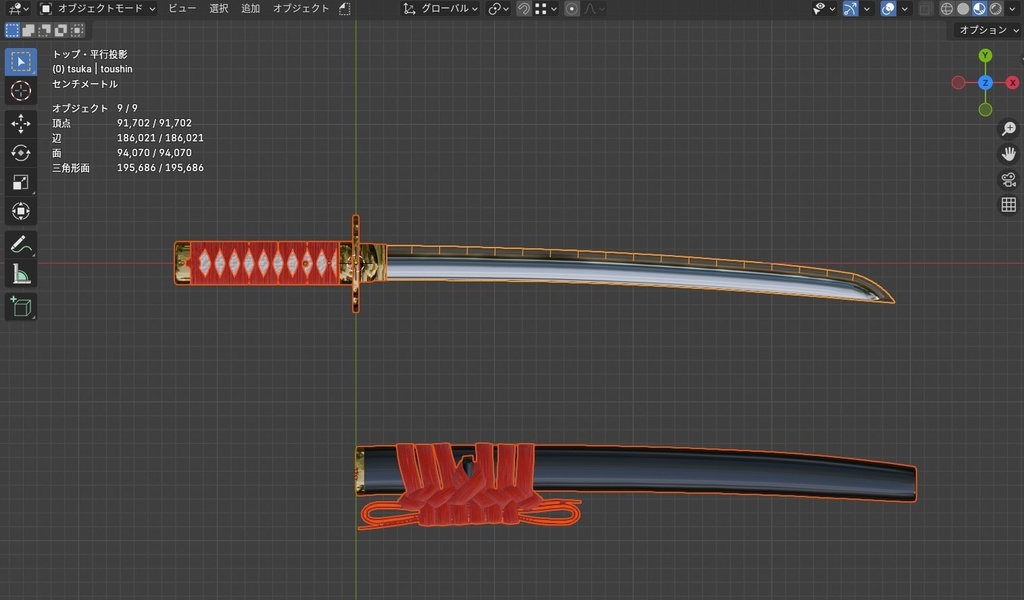Toggle viewport gizmos display
Image resolution: width=1024 pixels, height=600 pixels.
pyautogui.click(x=850, y=8)
